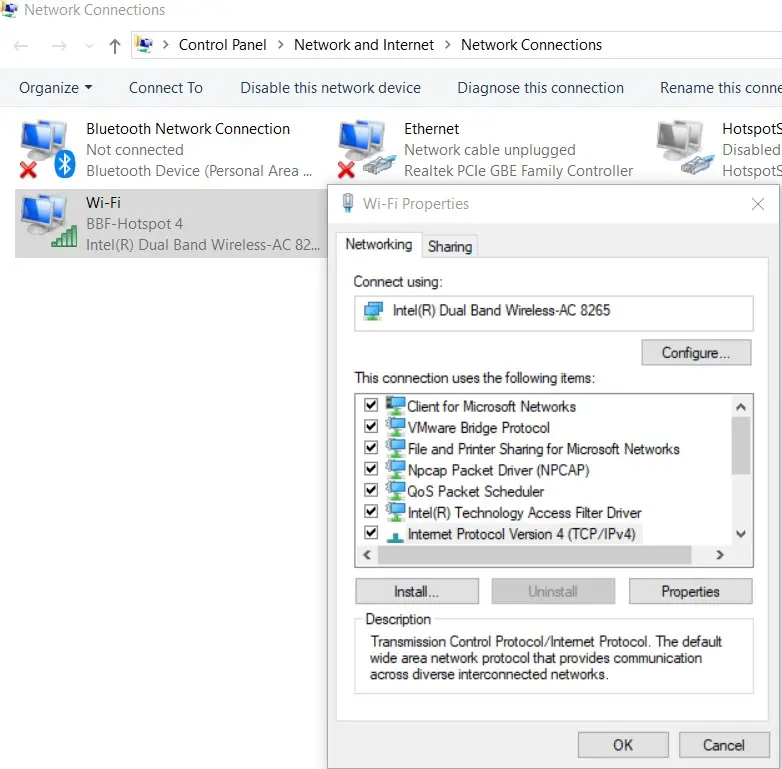Click the scroll down arrow in items list
Screen dimensions: 782x769
741,534
